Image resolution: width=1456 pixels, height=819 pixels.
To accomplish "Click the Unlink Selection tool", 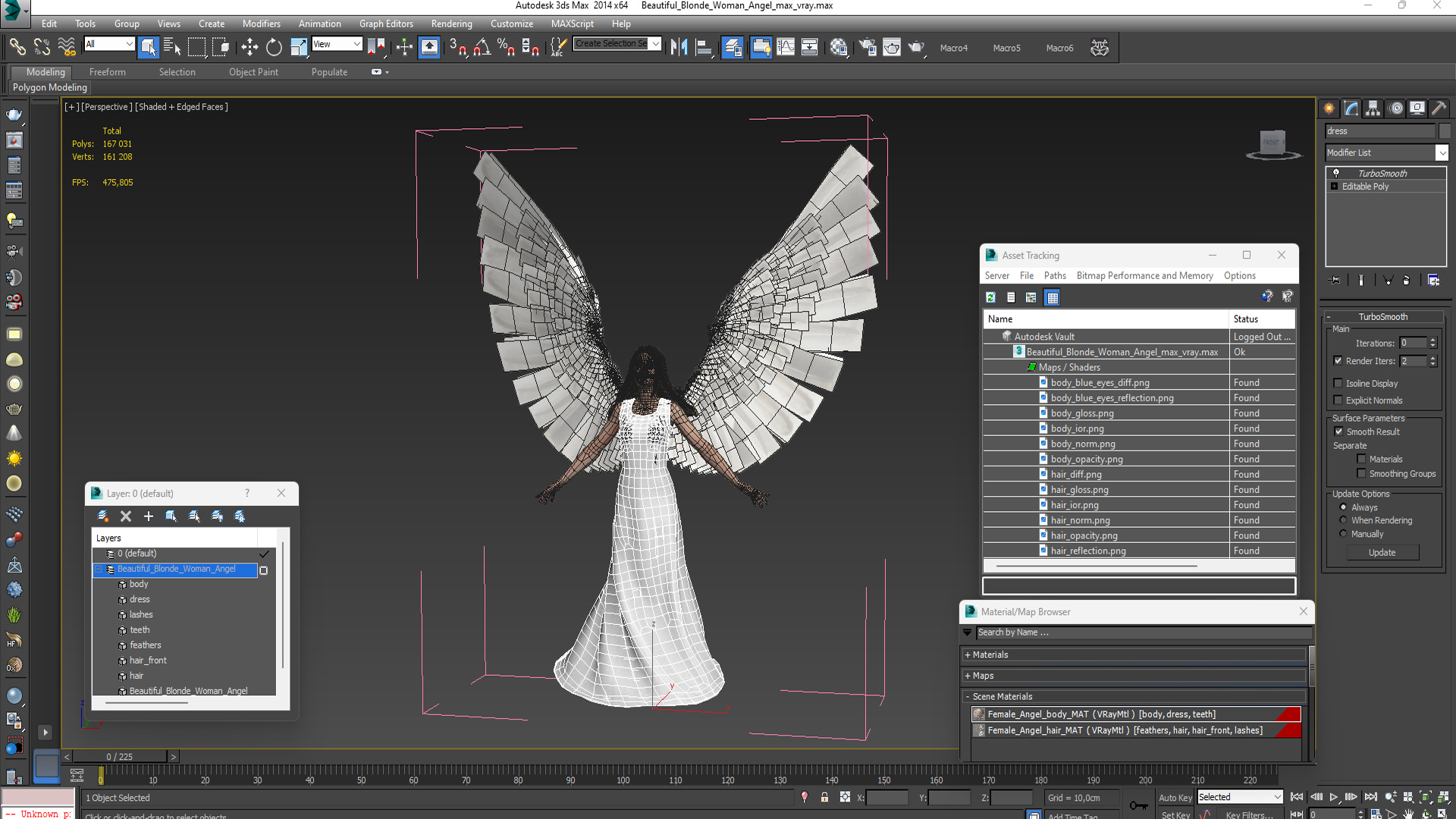I will click(x=42, y=47).
